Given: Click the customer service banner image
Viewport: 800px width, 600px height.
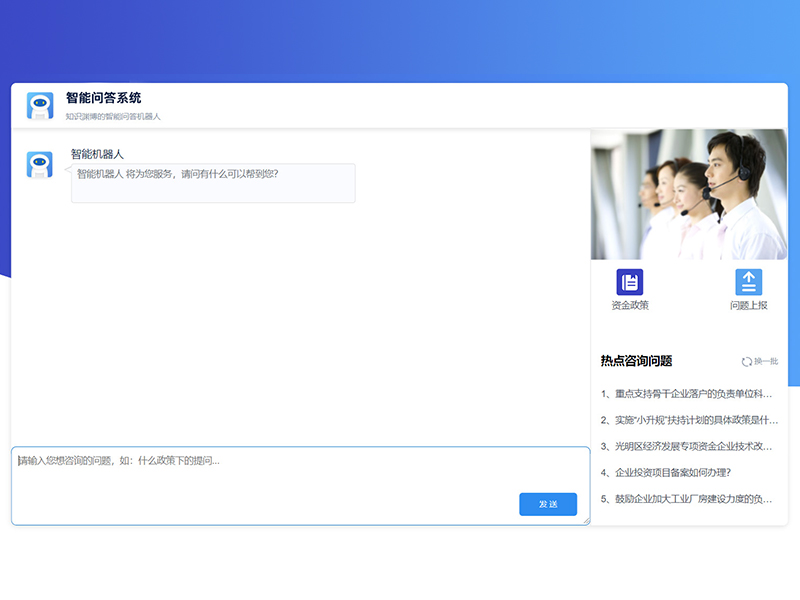Looking at the screenshot, I should (689, 194).
